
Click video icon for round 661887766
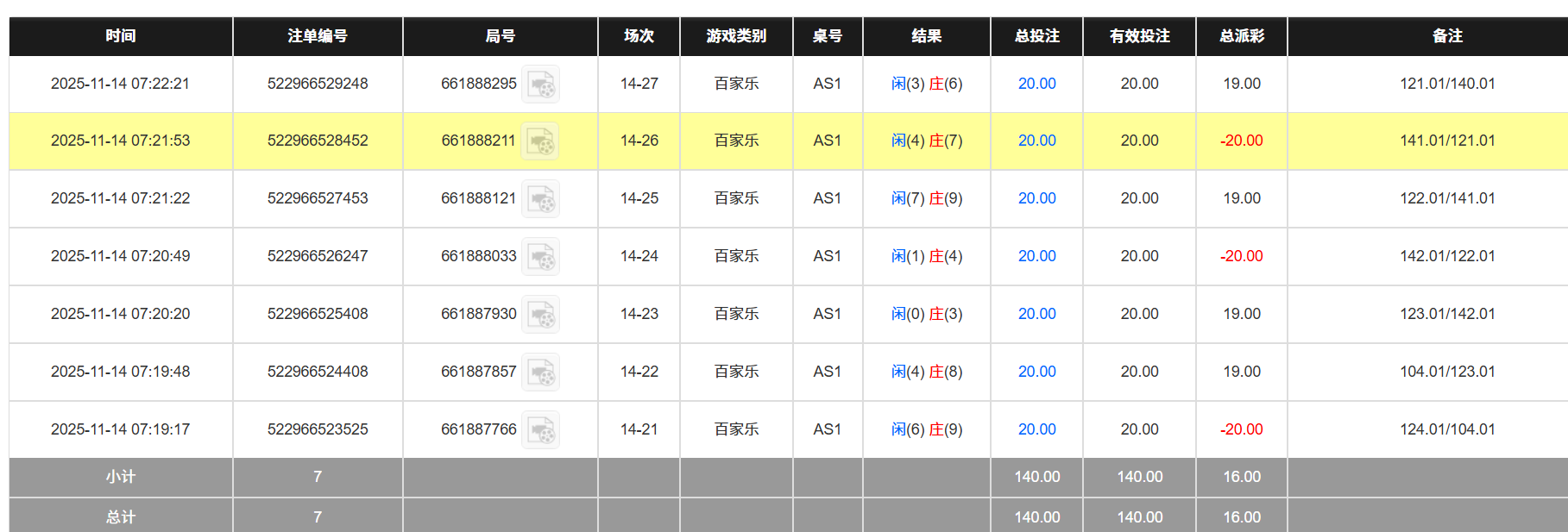coord(541,430)
